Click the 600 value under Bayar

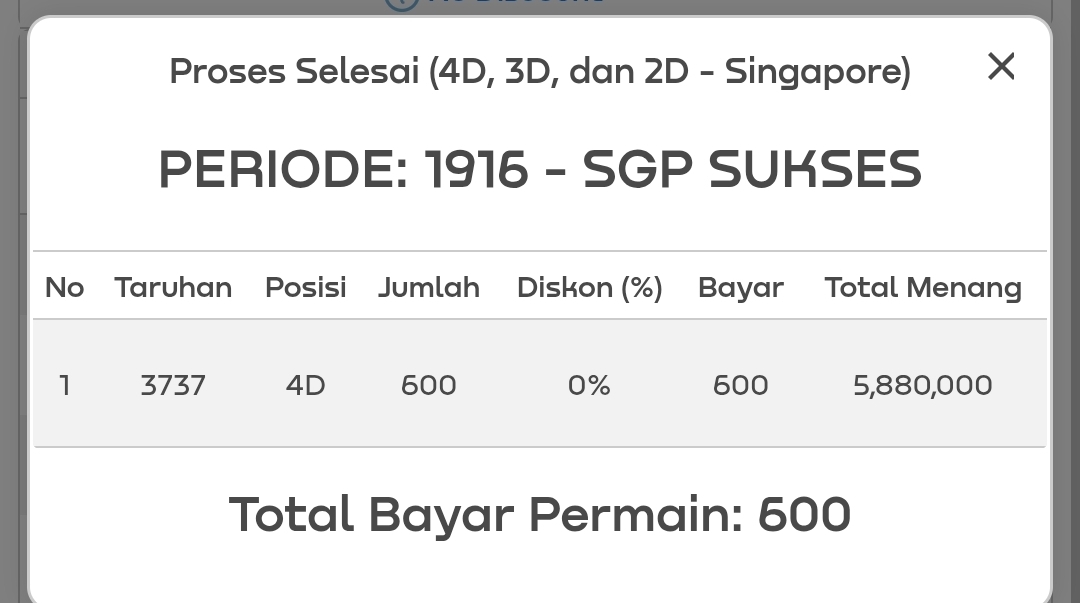741,385
